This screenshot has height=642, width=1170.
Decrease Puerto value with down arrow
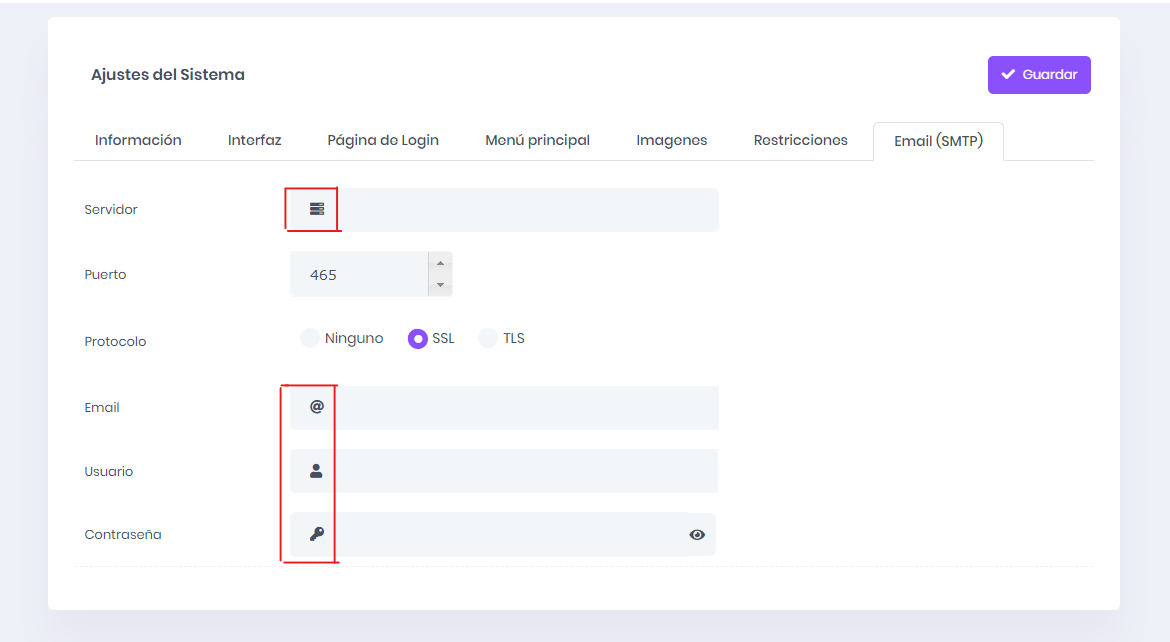440,285
